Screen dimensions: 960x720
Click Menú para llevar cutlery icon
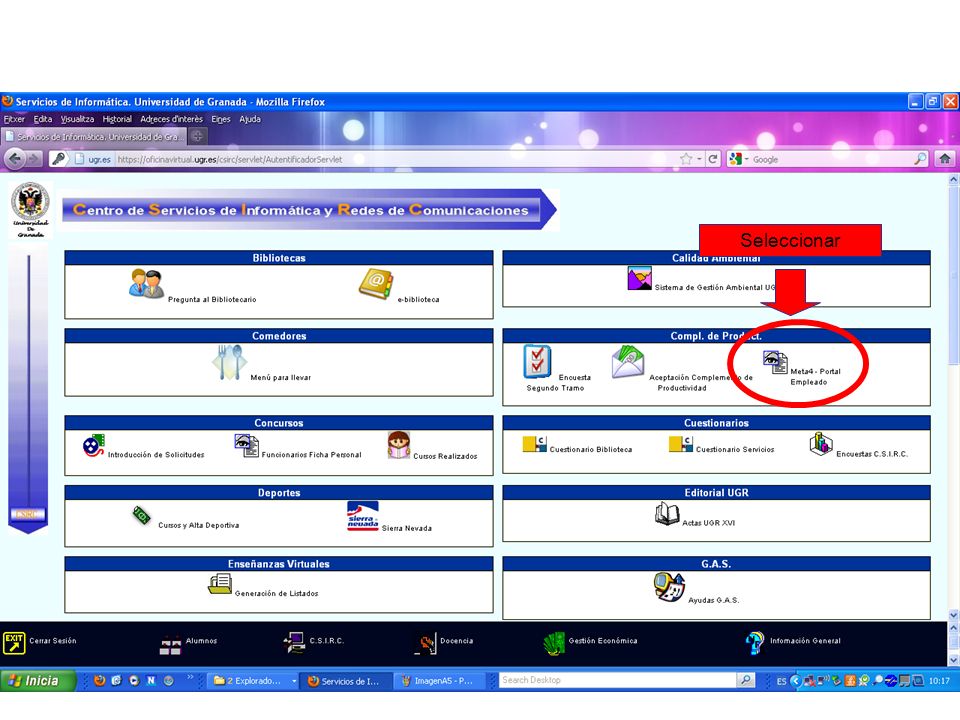click(230, 362)
